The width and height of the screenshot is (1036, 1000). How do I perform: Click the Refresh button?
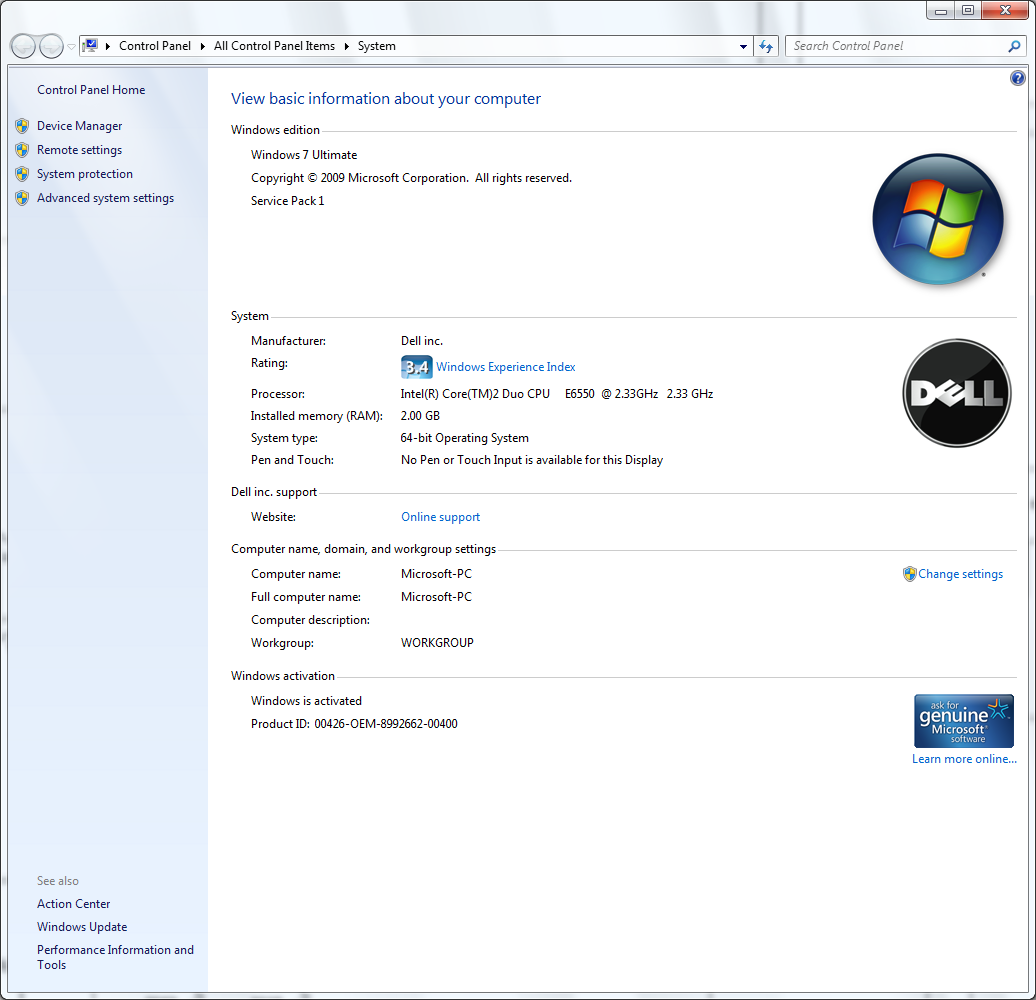pyautogui.click(x=766, y=46)
